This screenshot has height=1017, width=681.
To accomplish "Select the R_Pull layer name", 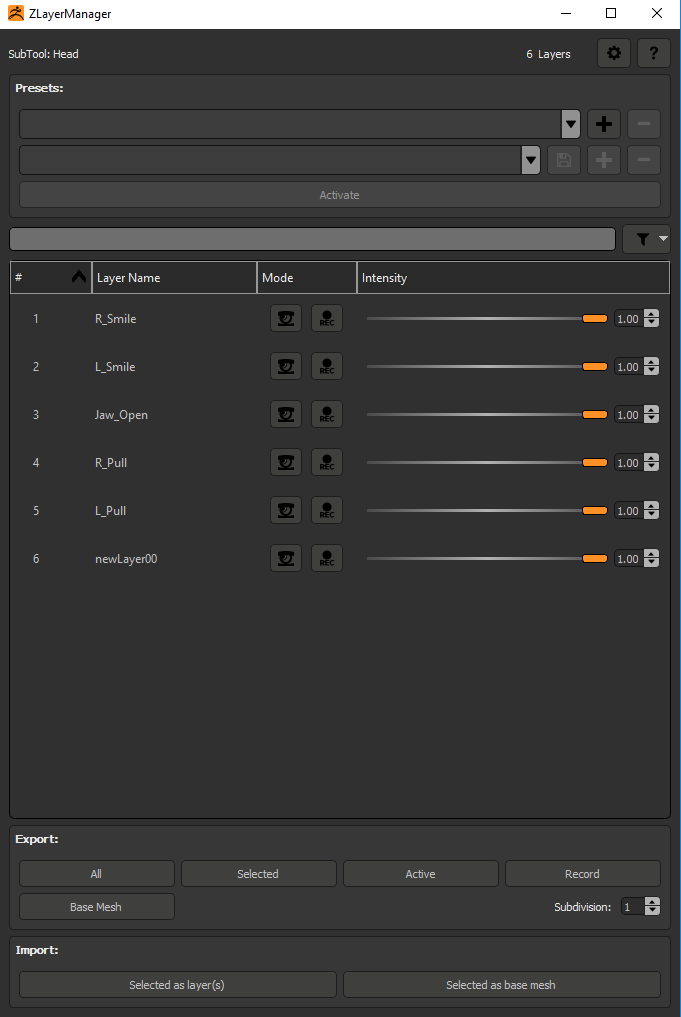I will (111, 462).
